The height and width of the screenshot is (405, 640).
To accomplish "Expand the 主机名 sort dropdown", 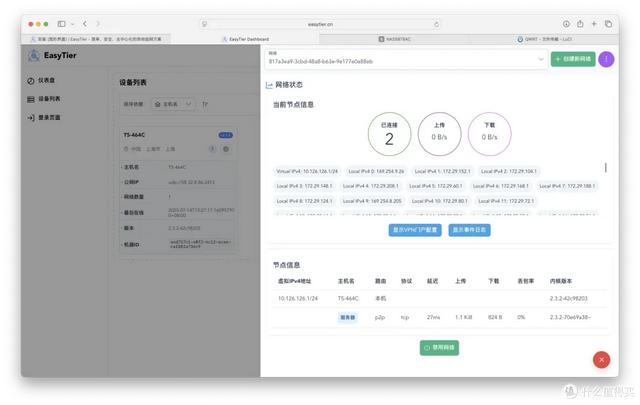I will tap(173, 104).
